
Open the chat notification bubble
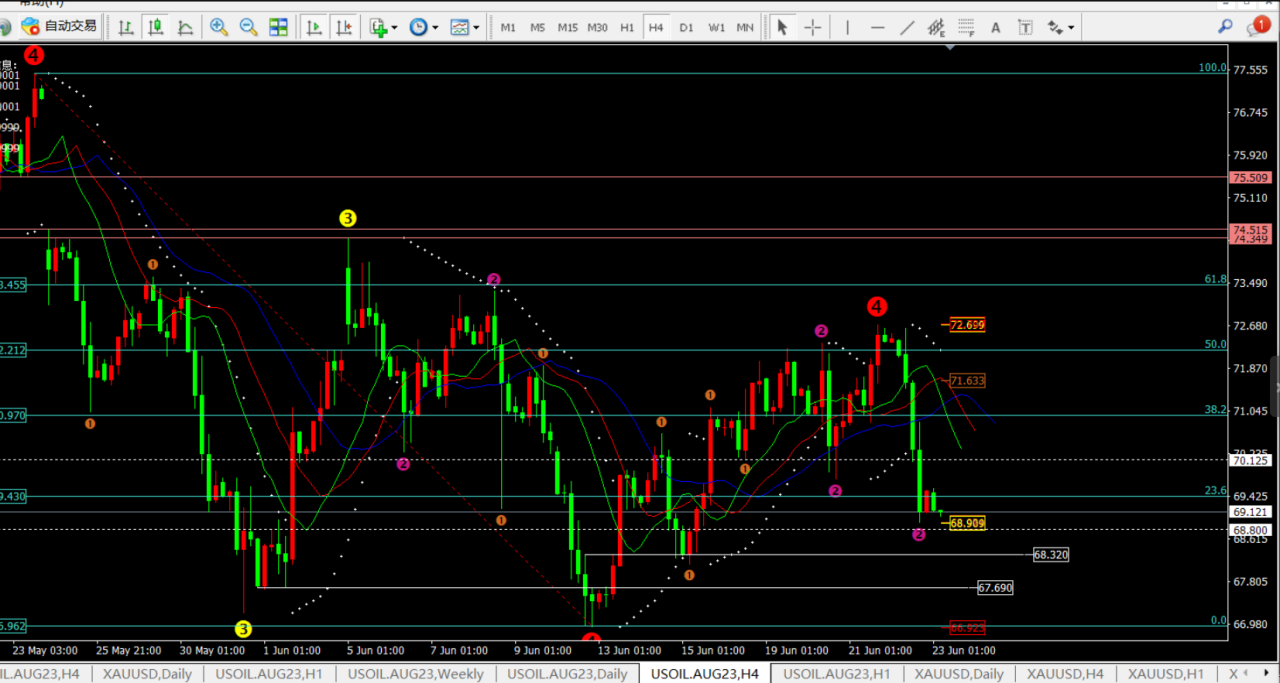1257,27
